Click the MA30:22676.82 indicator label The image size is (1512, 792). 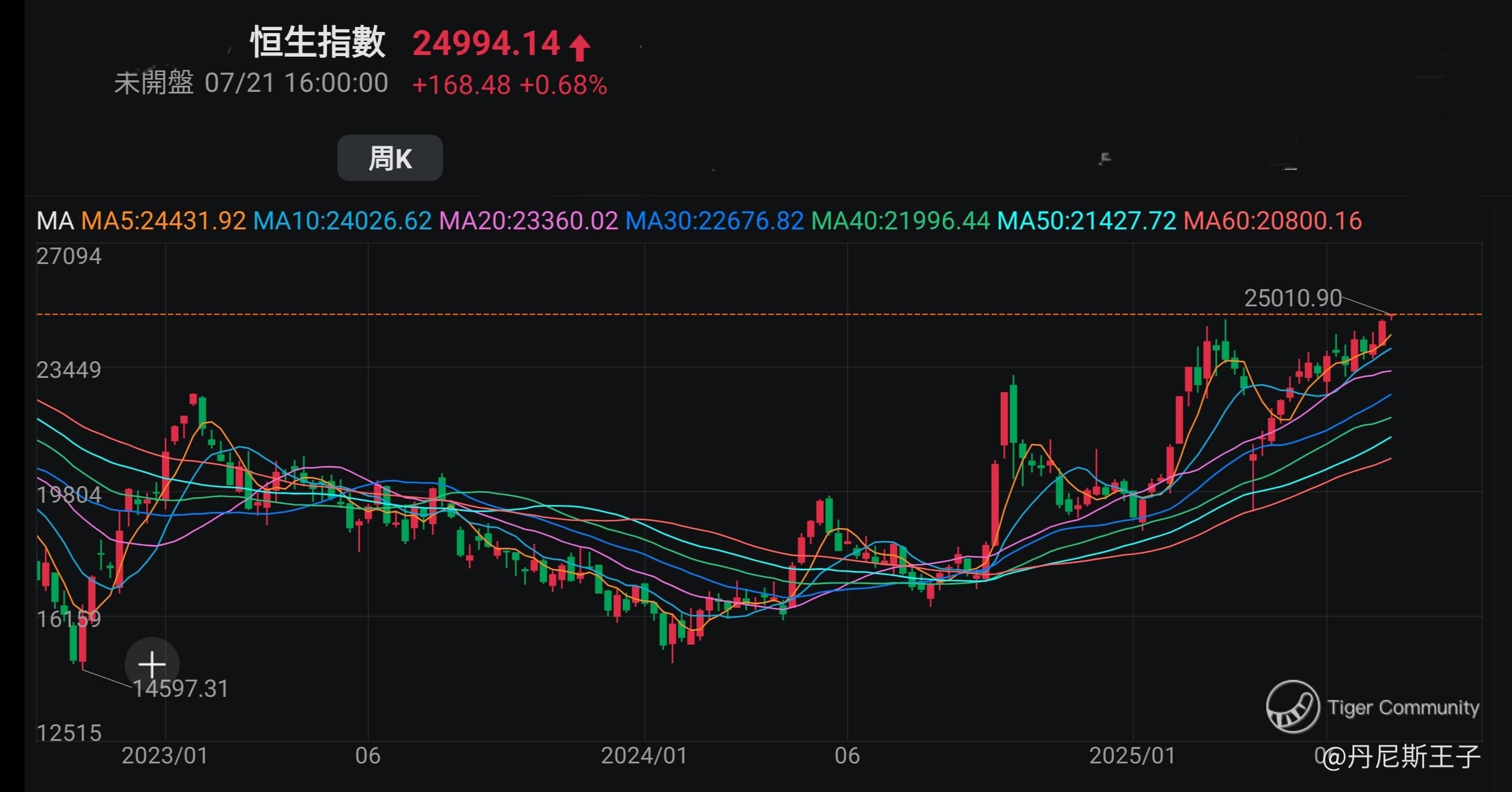[x=714, y=221]
